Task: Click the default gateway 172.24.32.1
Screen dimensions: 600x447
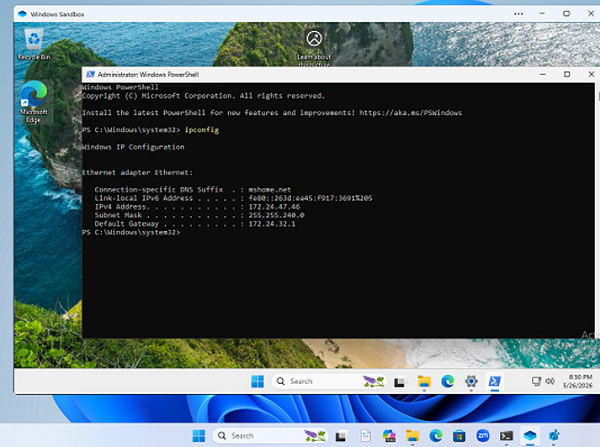Action: [272, 224]
